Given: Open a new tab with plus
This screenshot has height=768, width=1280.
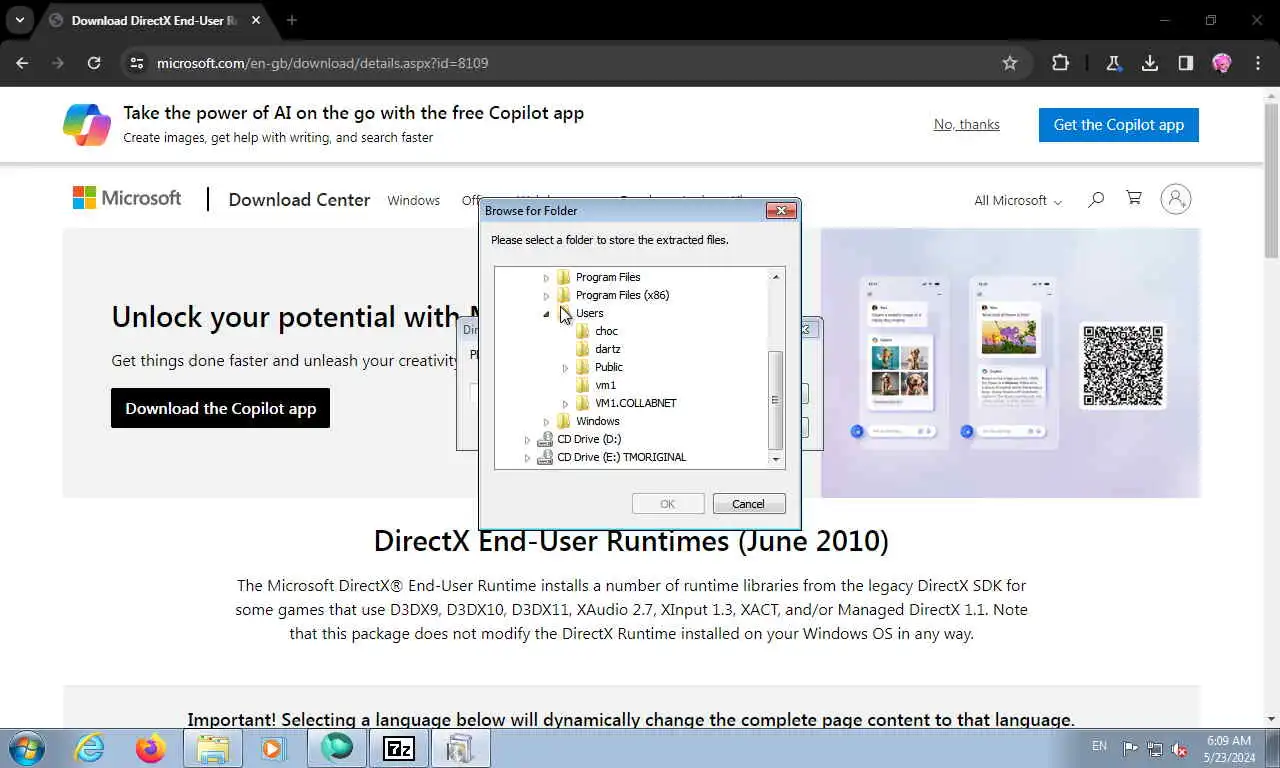Looking at the screenshot, I should (291, 20).
